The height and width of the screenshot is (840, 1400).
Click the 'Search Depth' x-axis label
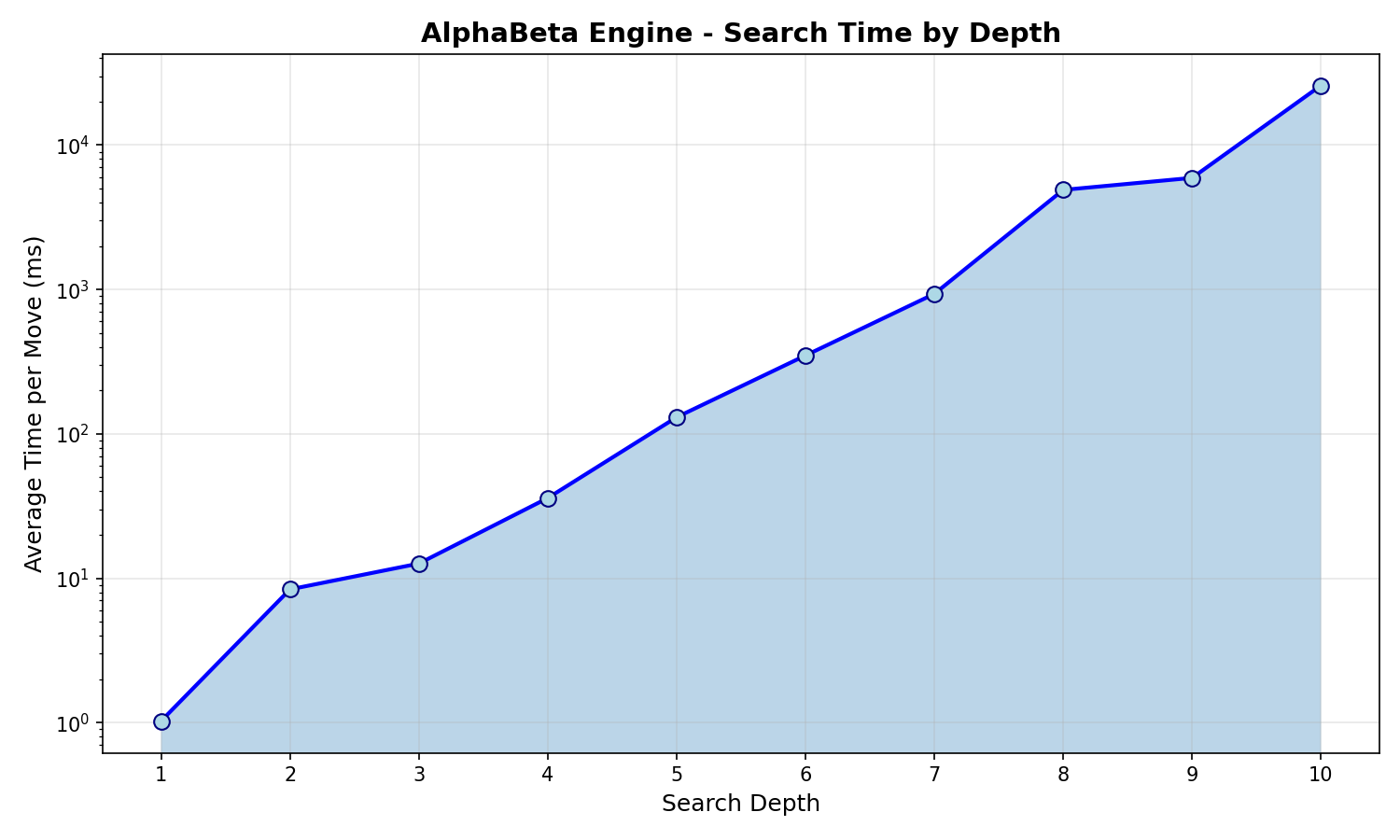tap(740, 804)
